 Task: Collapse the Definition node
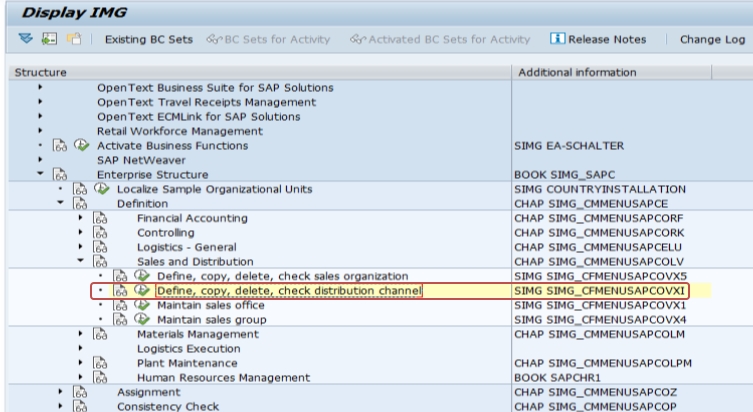[x=61, y=203]
